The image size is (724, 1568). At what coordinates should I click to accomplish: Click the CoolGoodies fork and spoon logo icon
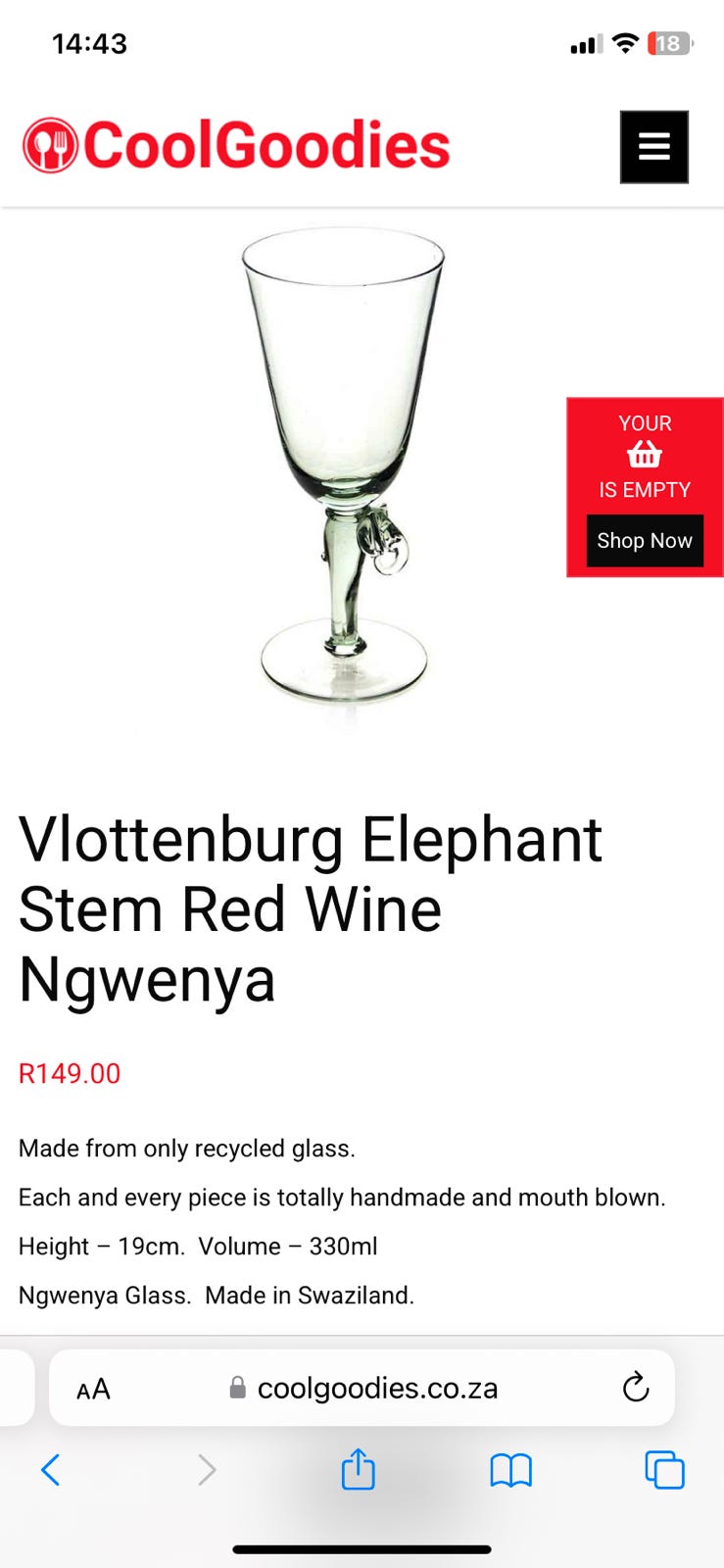pyautogui.click(x=50, y=146)
